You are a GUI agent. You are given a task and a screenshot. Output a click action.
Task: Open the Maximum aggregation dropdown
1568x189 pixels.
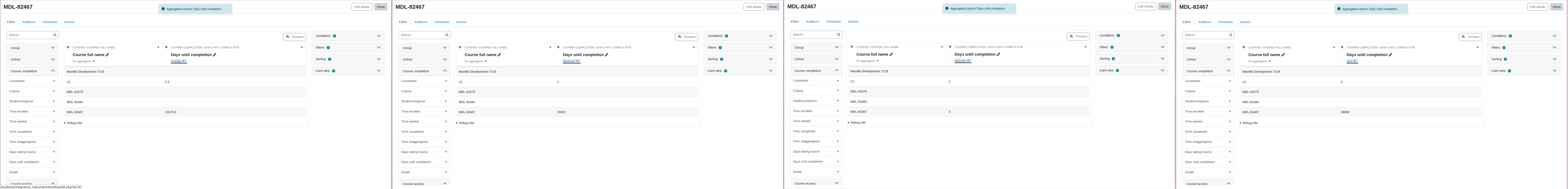(571, 61)
